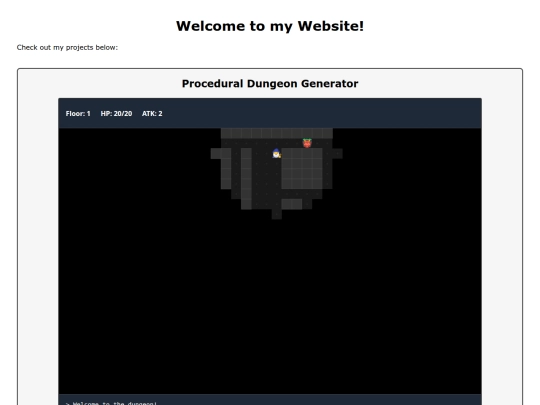Click 'Check out my projects below:' text
Image resolution: width=540 pixels, height=405 pixels.
click(67, 48)
